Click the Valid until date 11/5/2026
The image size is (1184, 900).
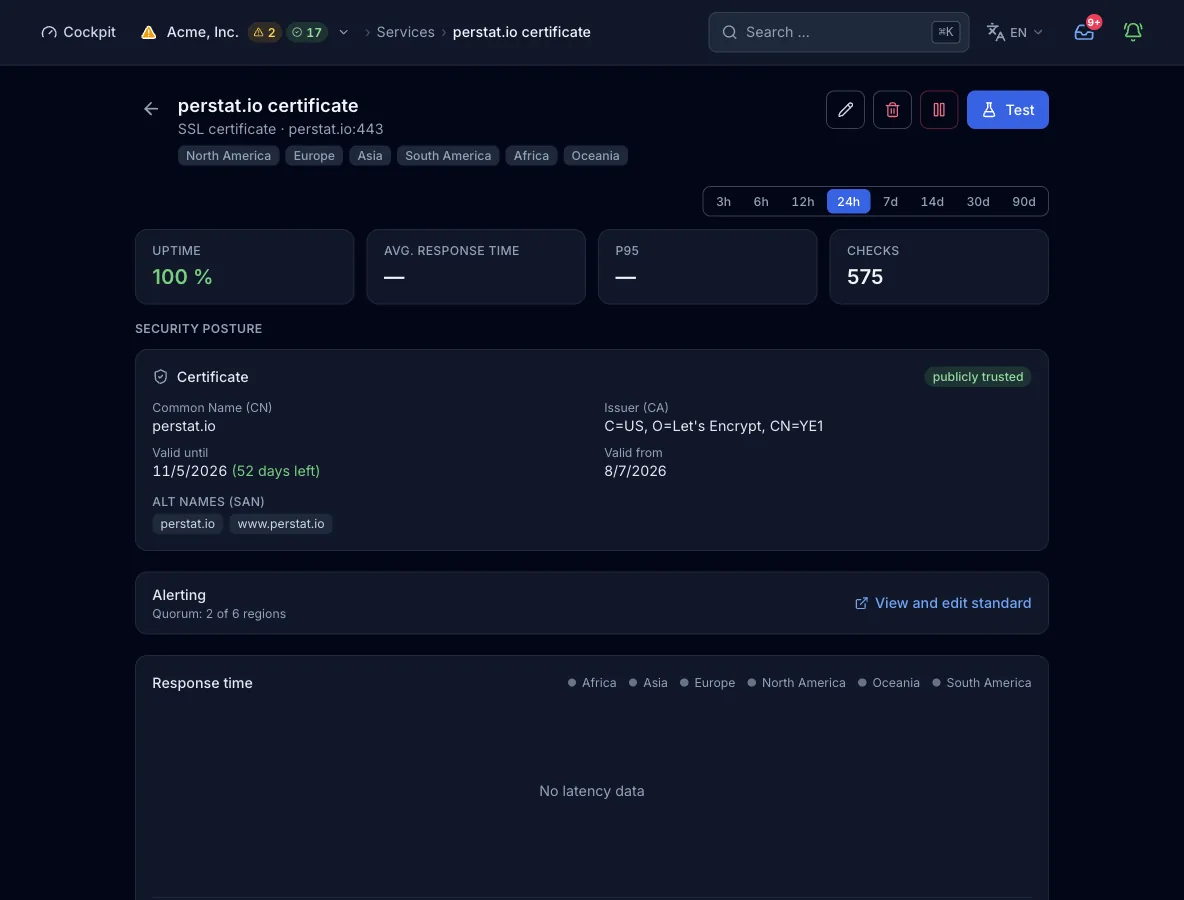[x=190, y=471]
